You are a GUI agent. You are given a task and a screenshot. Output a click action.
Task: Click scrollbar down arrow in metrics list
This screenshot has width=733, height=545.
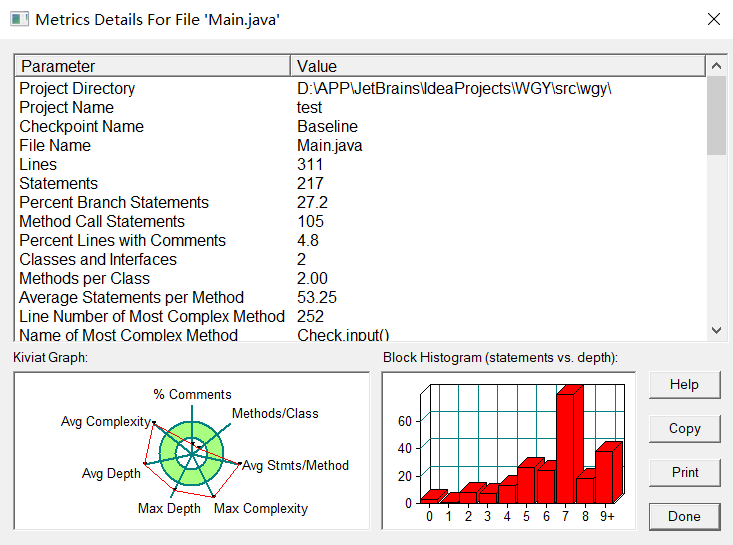point(716,330)
